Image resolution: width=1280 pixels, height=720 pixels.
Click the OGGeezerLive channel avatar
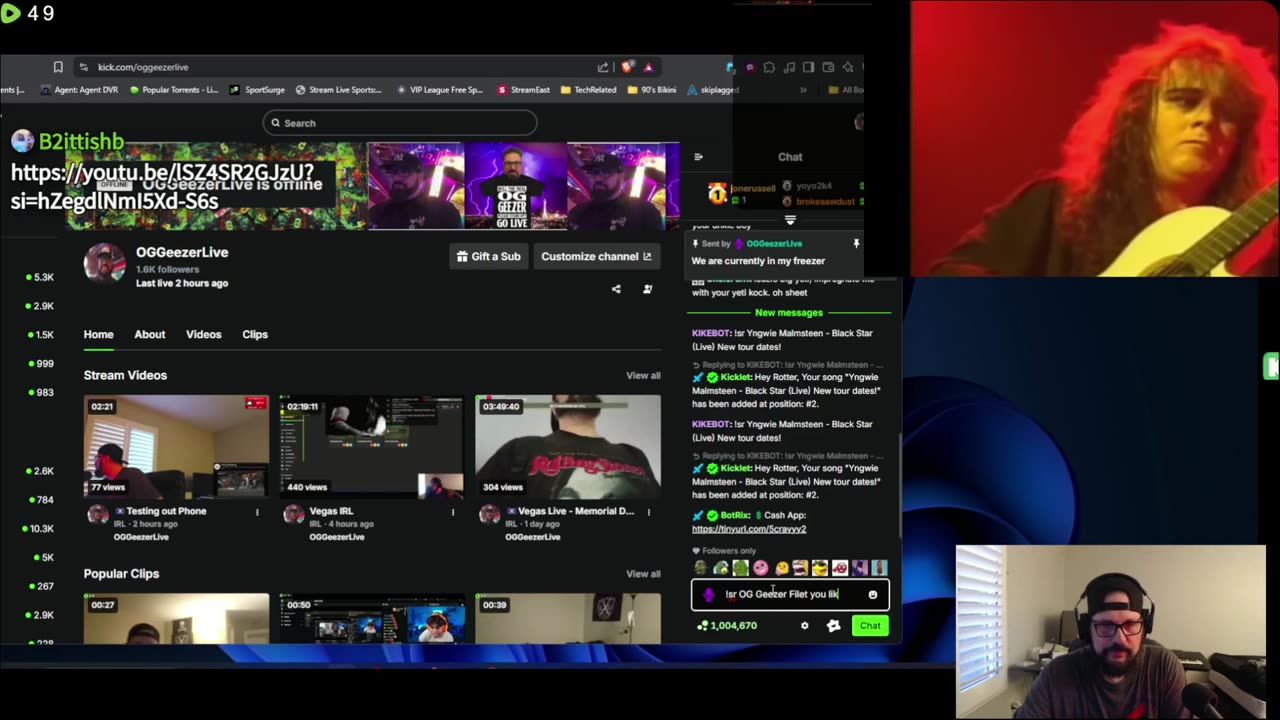[104, 264]
